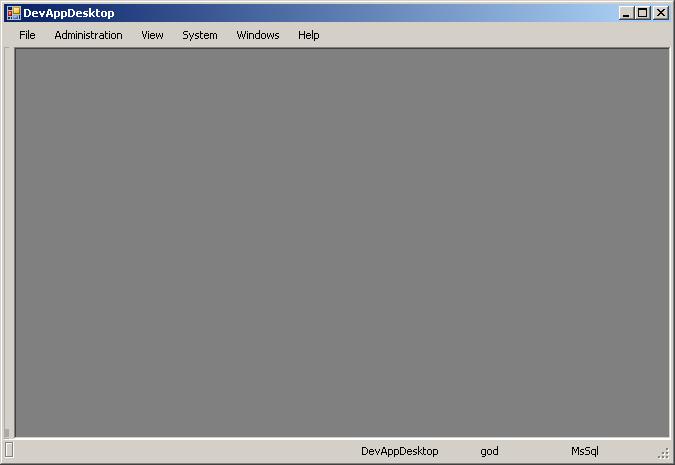Minimize the DevAppDesktop window
The width and height of the screenshot is (675, 465).
[626, 13]
